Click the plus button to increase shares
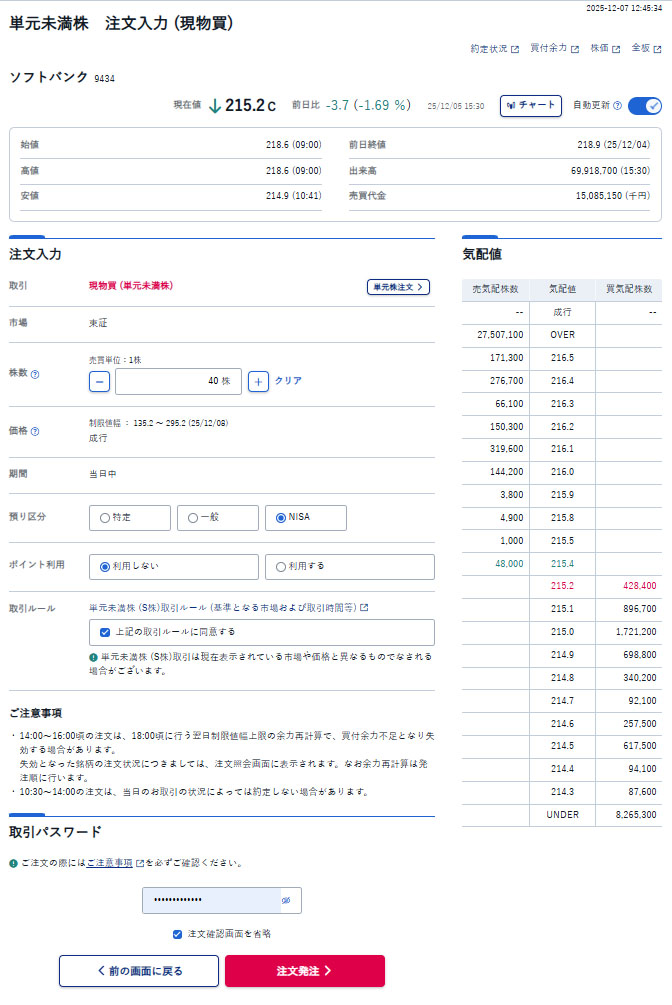This screenshot has width=672, height=1005. (x=258, y=381)
